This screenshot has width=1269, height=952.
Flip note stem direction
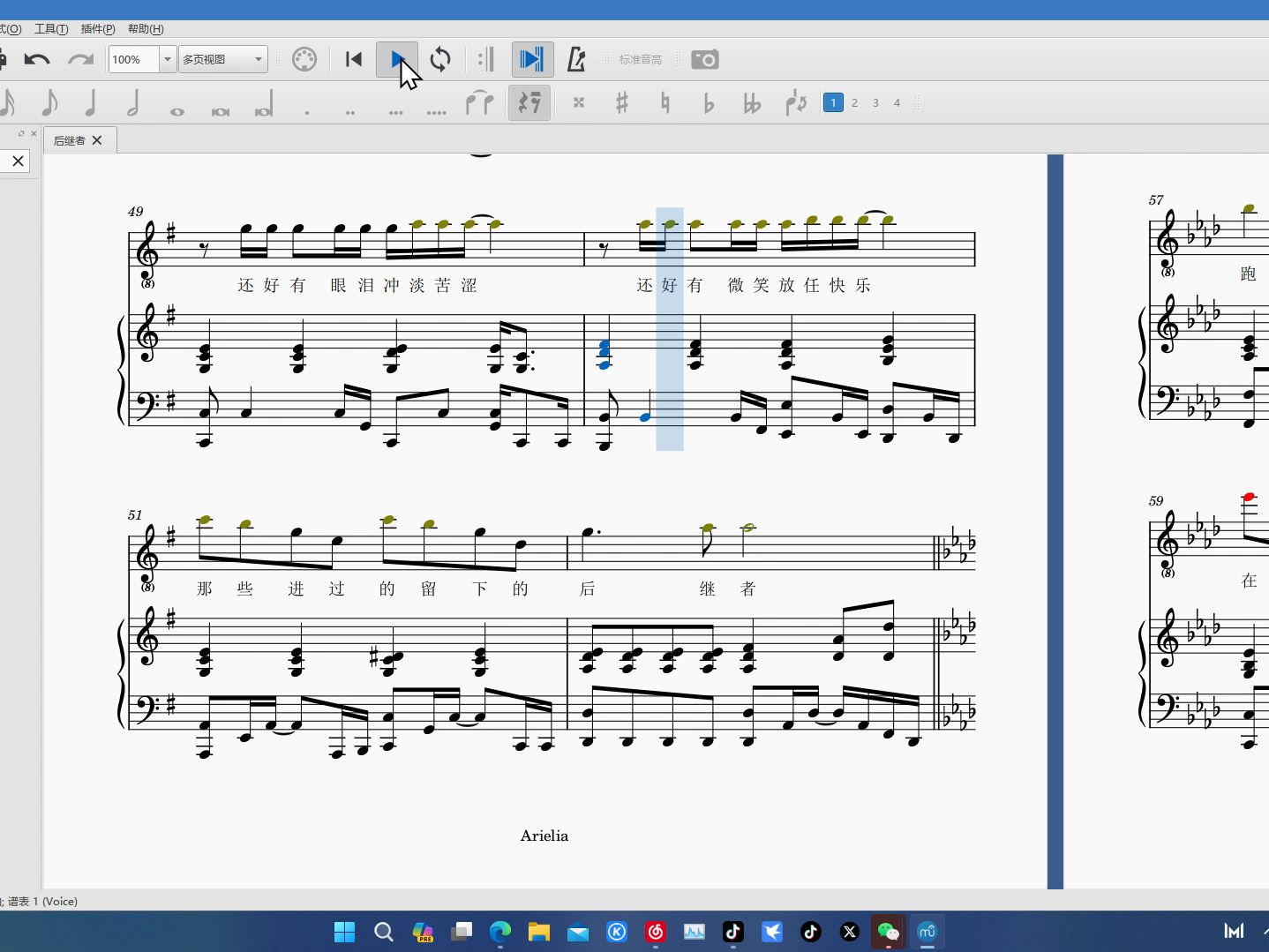(796, 103)
